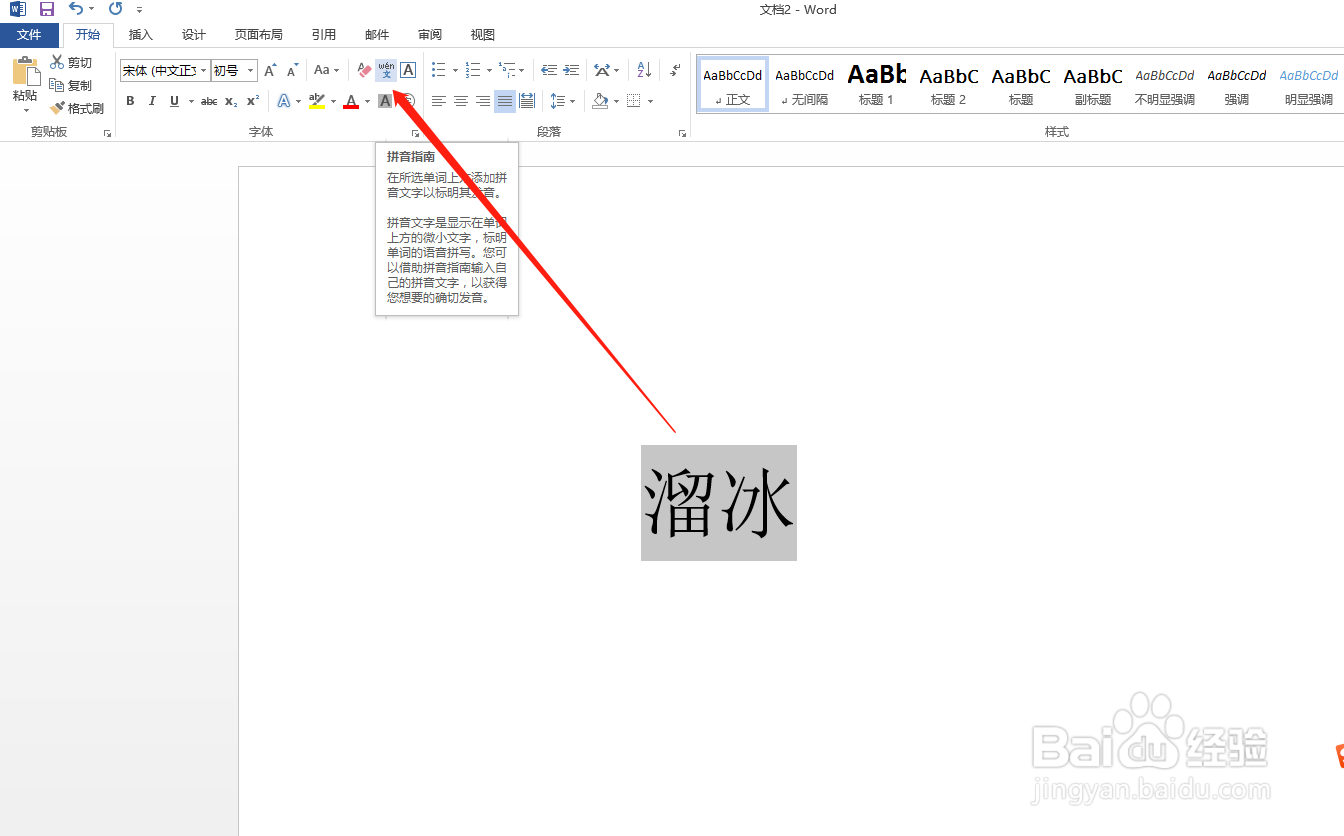Toggle italic formatting
Viewport: 1344px width, 836px height.
pyautogui.click(x=151, y=100)
